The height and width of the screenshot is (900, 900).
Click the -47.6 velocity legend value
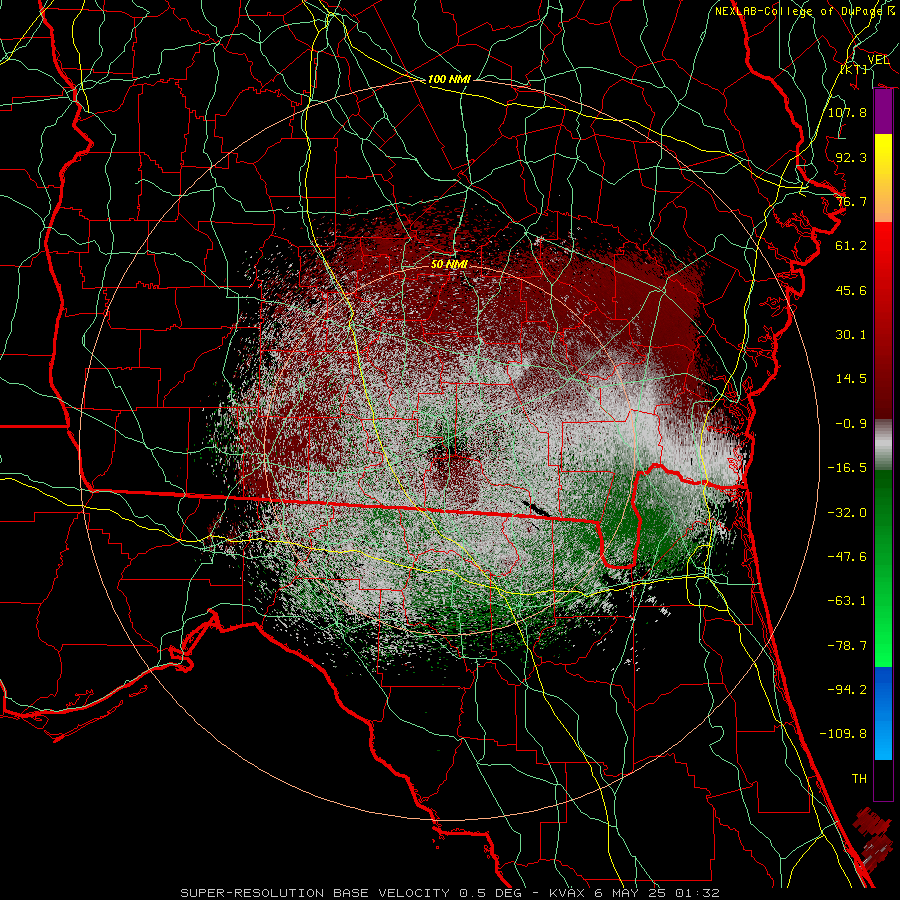click(847, 557)
